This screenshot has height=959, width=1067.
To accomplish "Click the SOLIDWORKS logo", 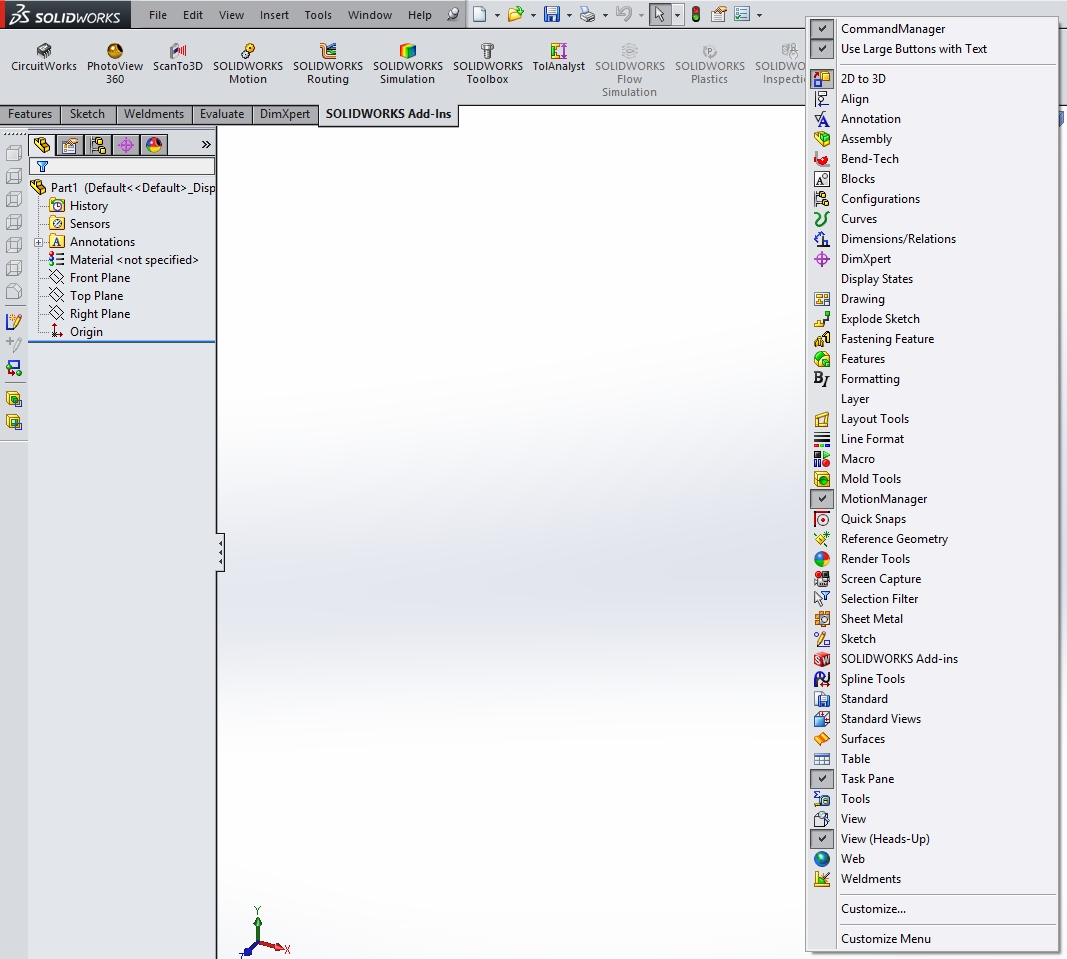I will [65, 14].
